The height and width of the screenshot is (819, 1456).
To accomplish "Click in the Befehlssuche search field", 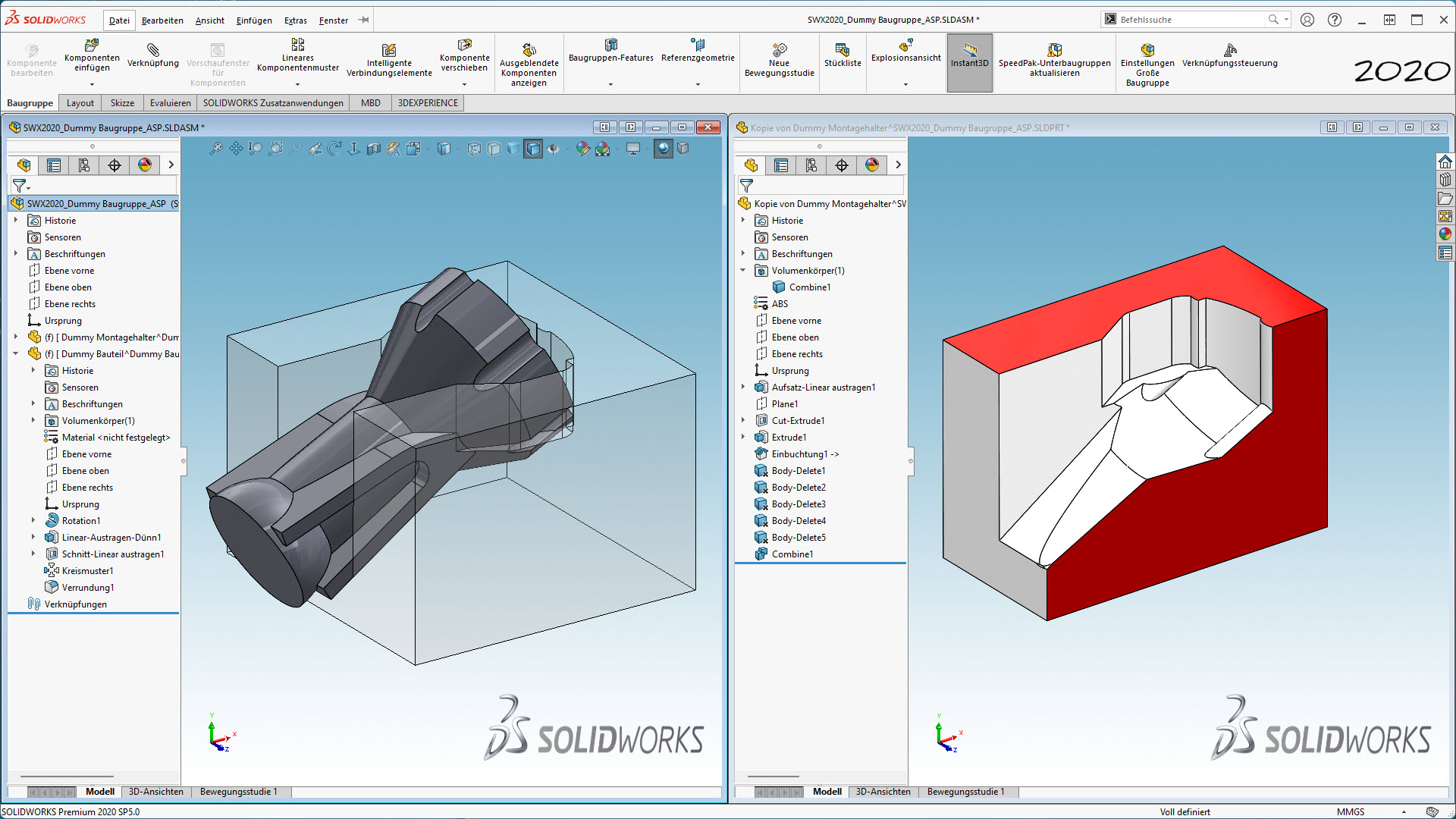I will tap(1191, 20).
